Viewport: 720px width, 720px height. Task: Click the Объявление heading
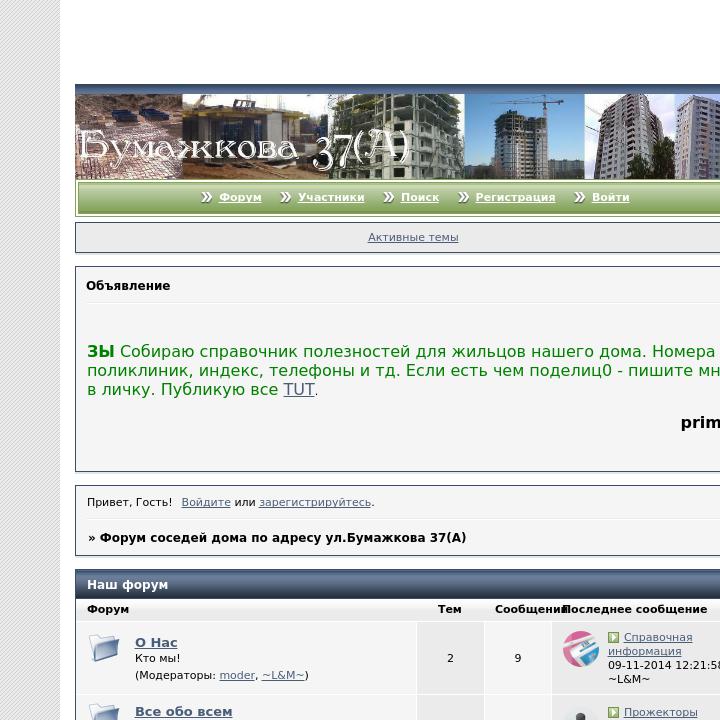(x=128, y=286)
